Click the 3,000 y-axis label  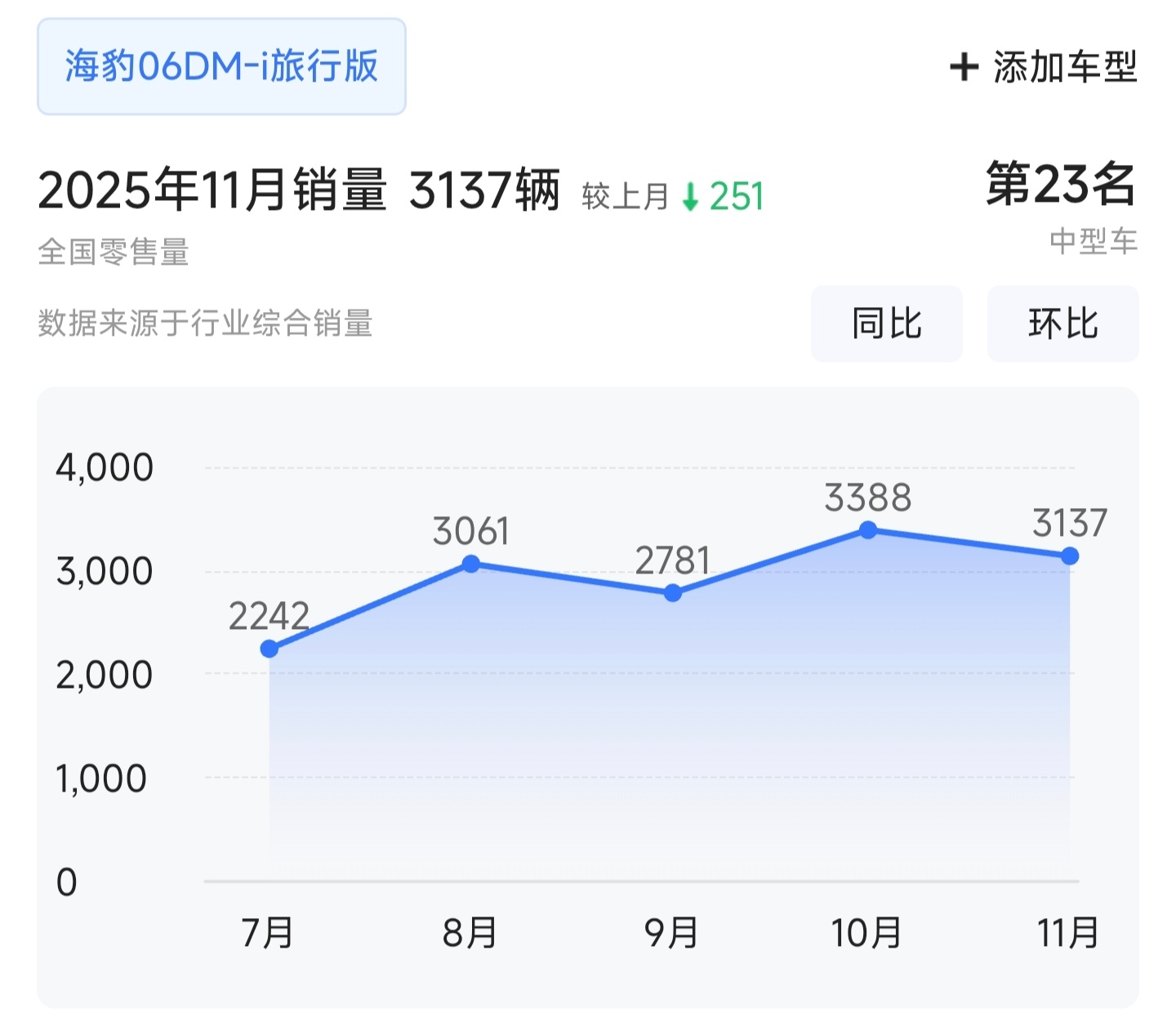[105, 571]
